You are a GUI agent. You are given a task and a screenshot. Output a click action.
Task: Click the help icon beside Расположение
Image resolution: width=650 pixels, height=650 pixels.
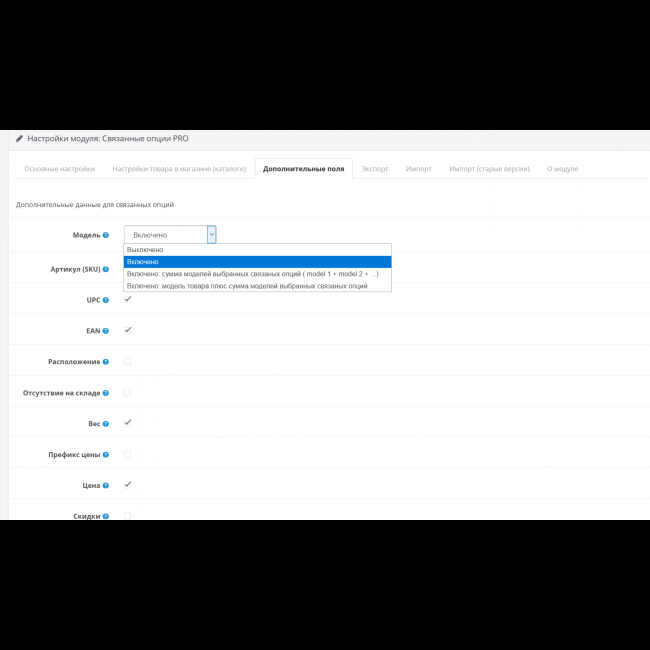106,361
